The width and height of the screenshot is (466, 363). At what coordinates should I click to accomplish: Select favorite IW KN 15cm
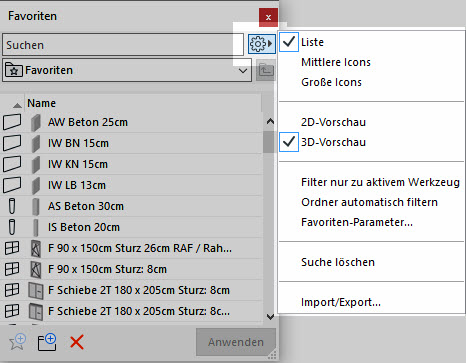(x=132, y=164)
